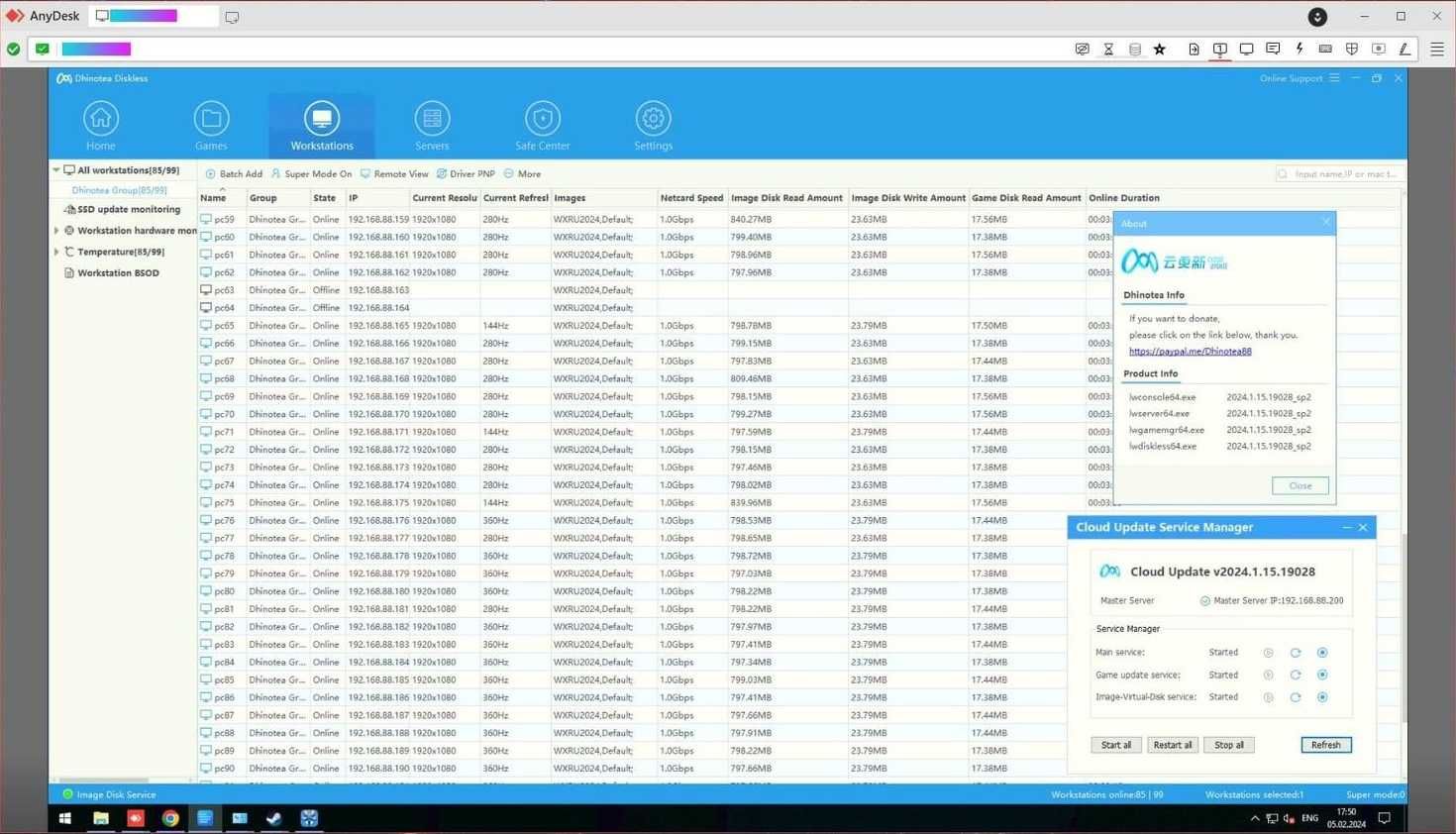The width and height of the screenshot is (1456, 834).
Task: Open AnyDesk keyboard settings icon
Action: tap(1325, 49)
